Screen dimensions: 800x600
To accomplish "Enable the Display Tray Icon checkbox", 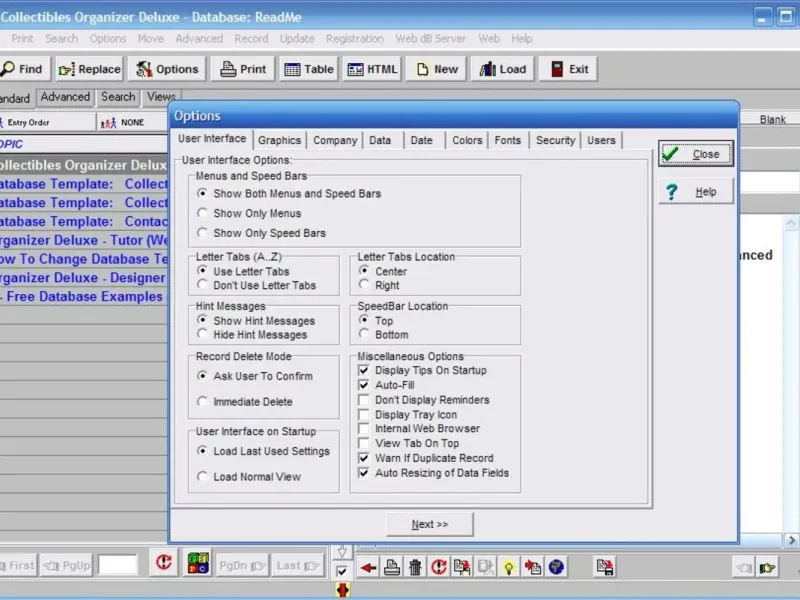I will pos(364,414).
